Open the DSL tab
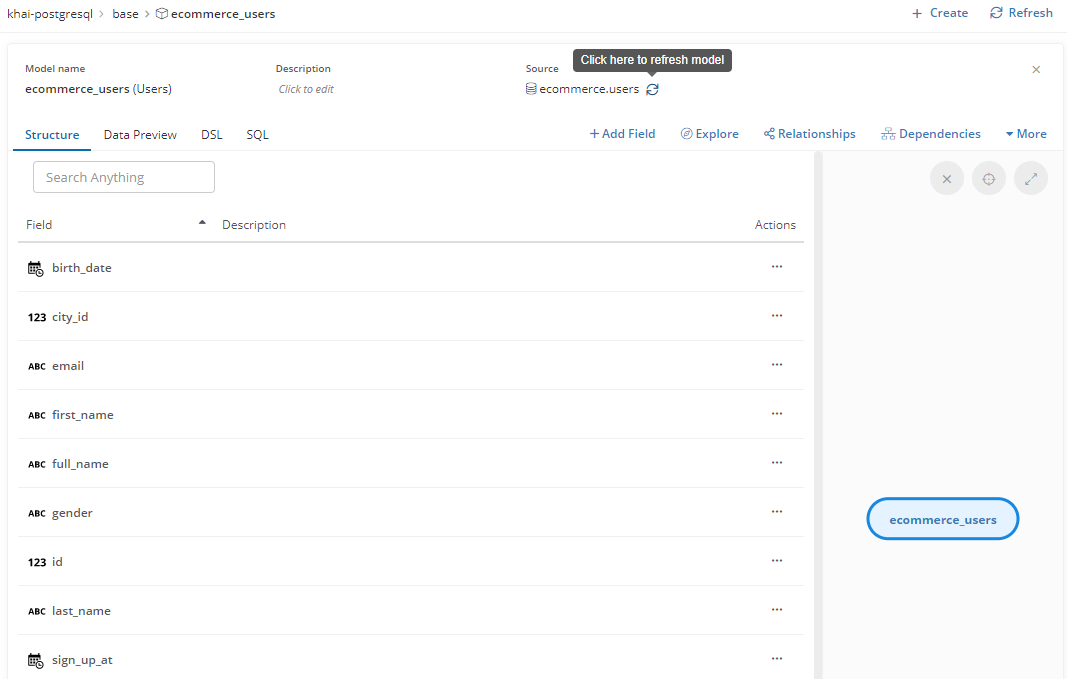 (x=212, y=135)
